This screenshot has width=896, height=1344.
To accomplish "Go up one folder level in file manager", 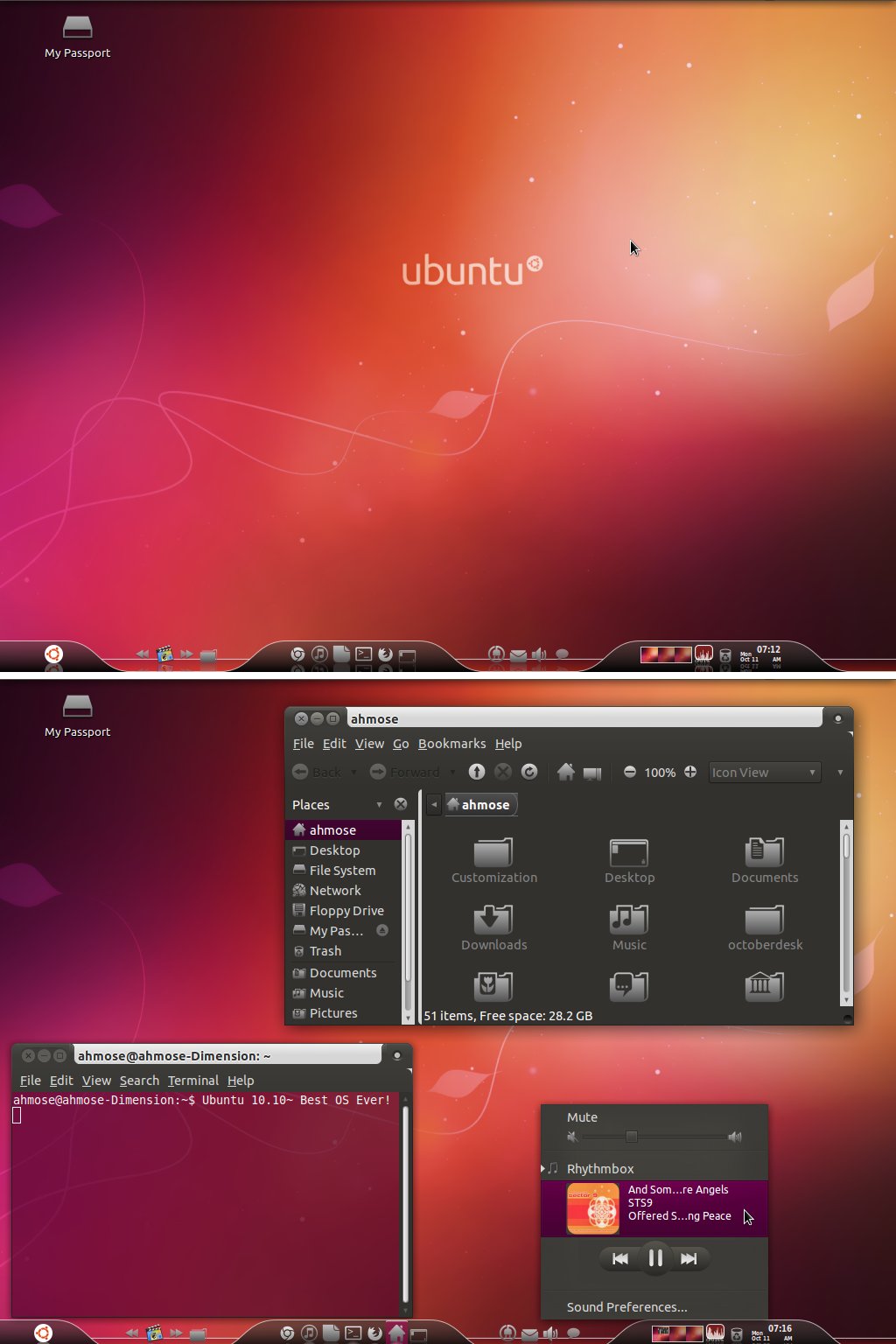I will (x=476, y=772).
